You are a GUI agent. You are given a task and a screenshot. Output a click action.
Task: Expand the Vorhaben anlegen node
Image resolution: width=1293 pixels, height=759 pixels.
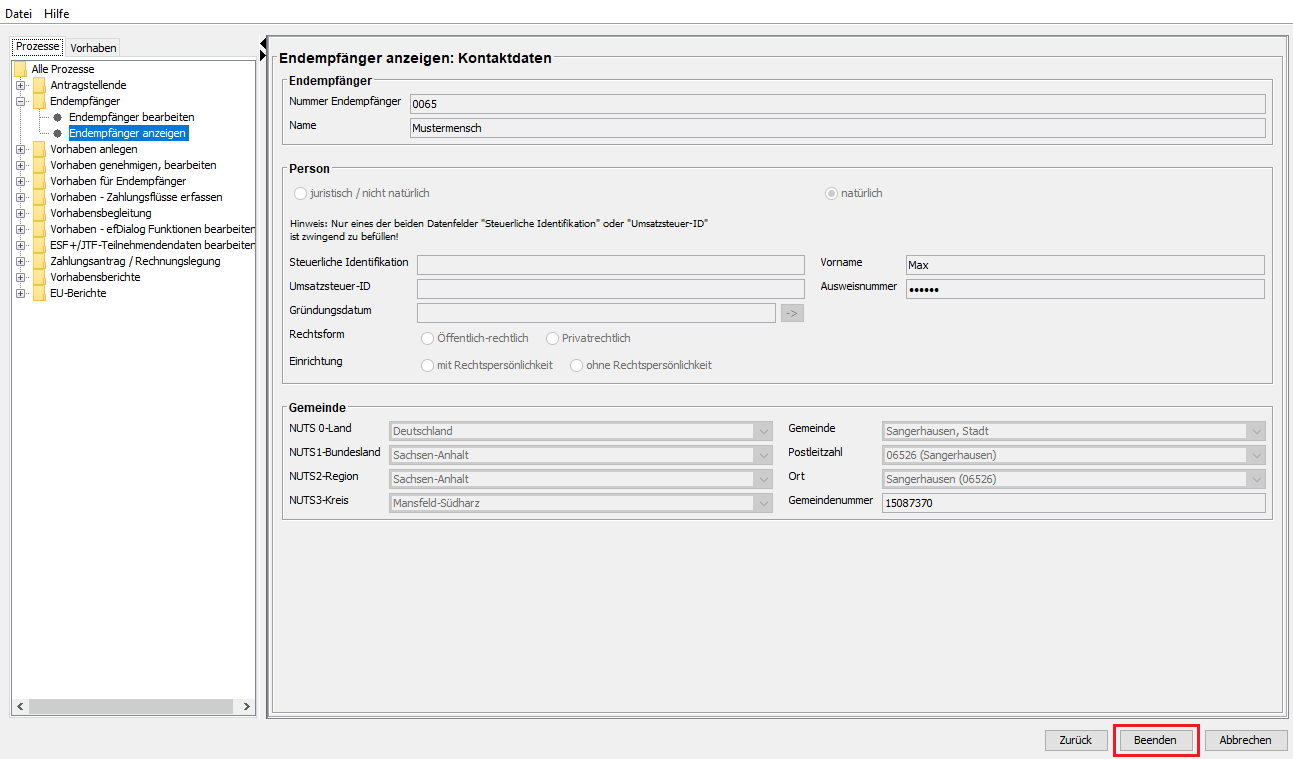click(20, 149)
